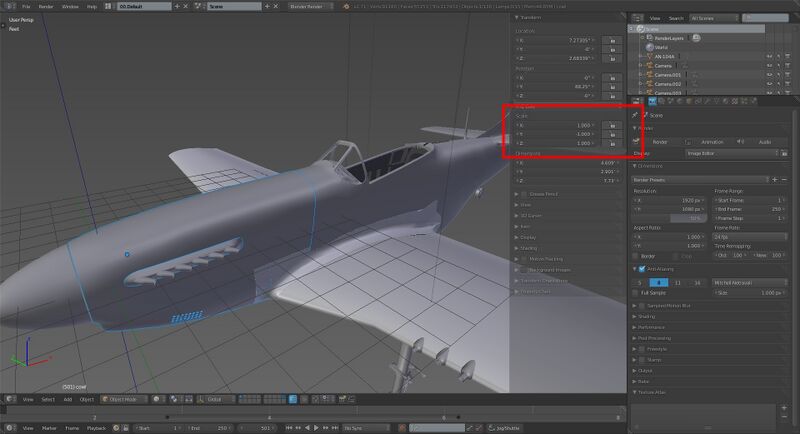Lock the Rotation Y transform value
800x434 pixels.
click(x=612, y=87)
